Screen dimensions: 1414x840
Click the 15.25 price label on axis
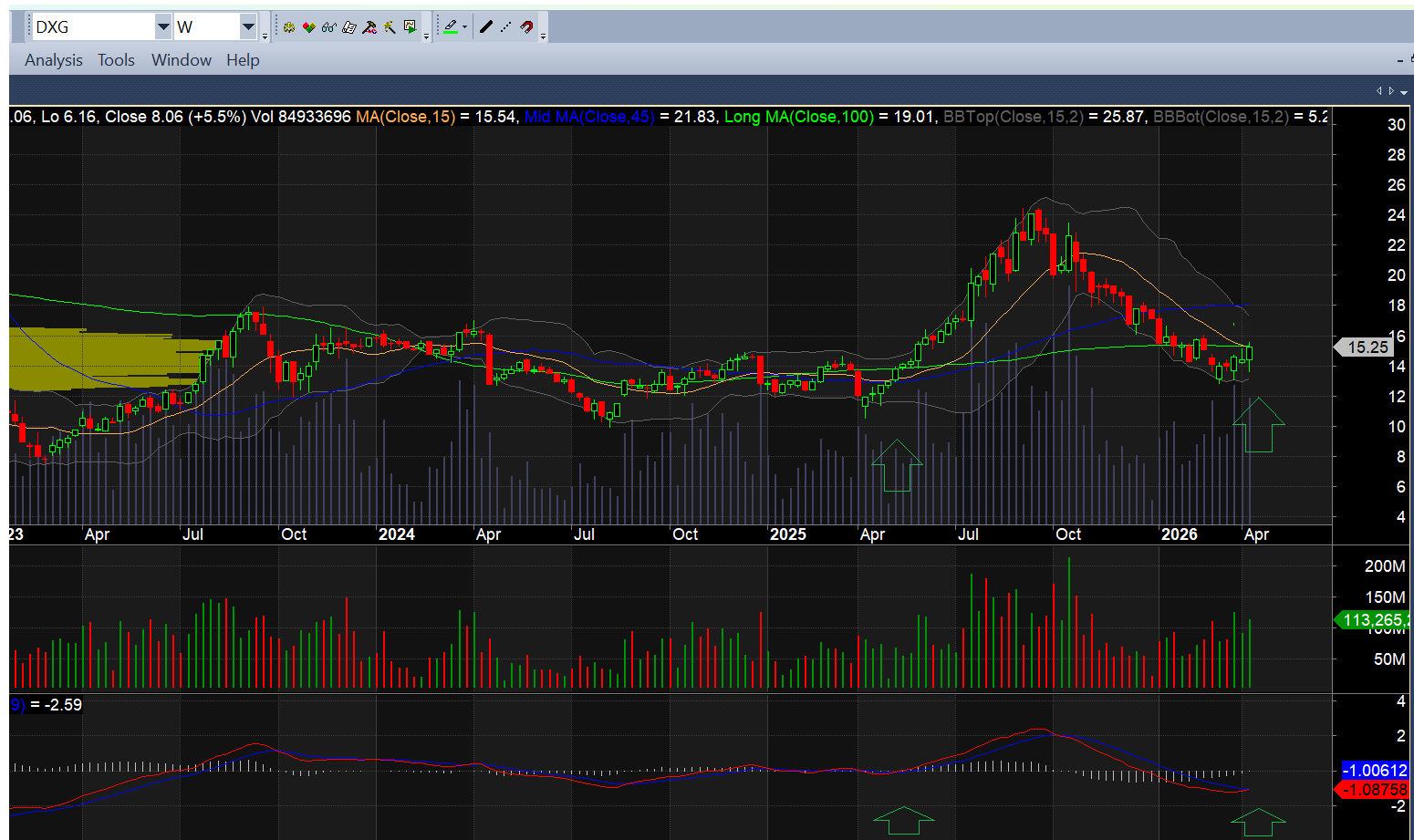click(x=1367, y=347)
